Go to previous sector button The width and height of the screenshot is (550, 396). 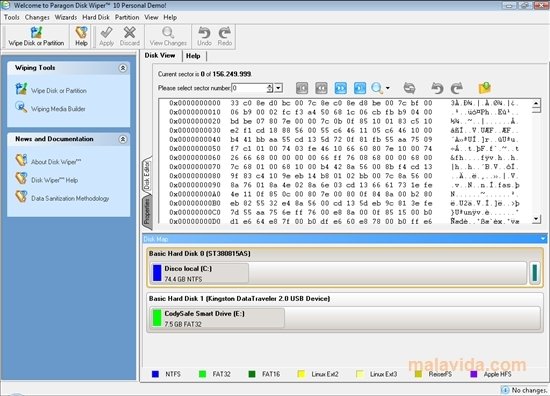(x=321, y=88)
